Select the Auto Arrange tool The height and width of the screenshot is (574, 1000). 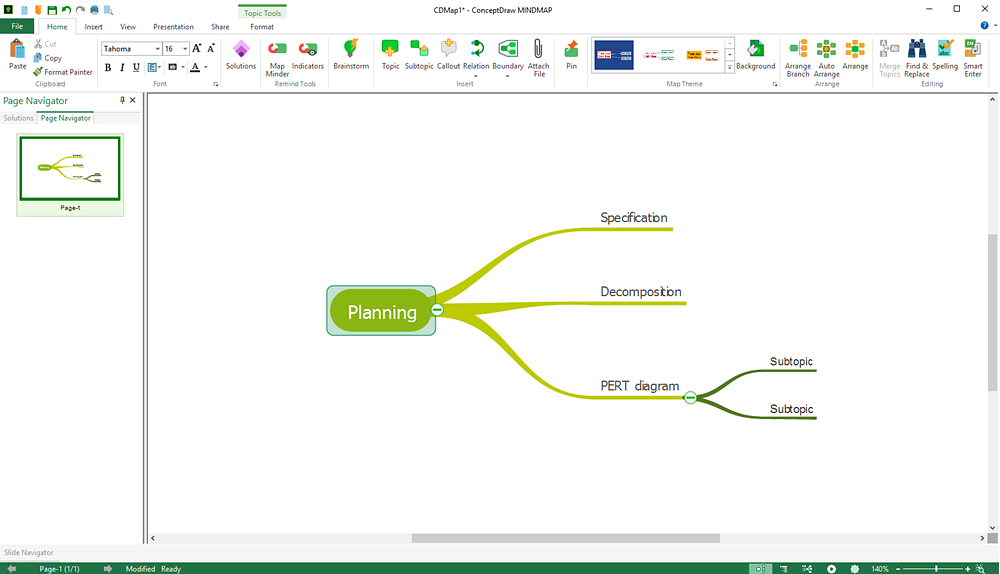826,55
